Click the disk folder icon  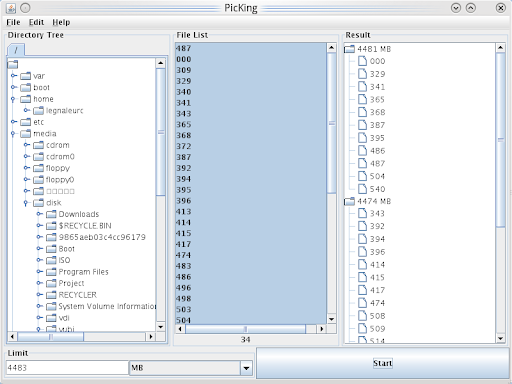coord(38,203)
